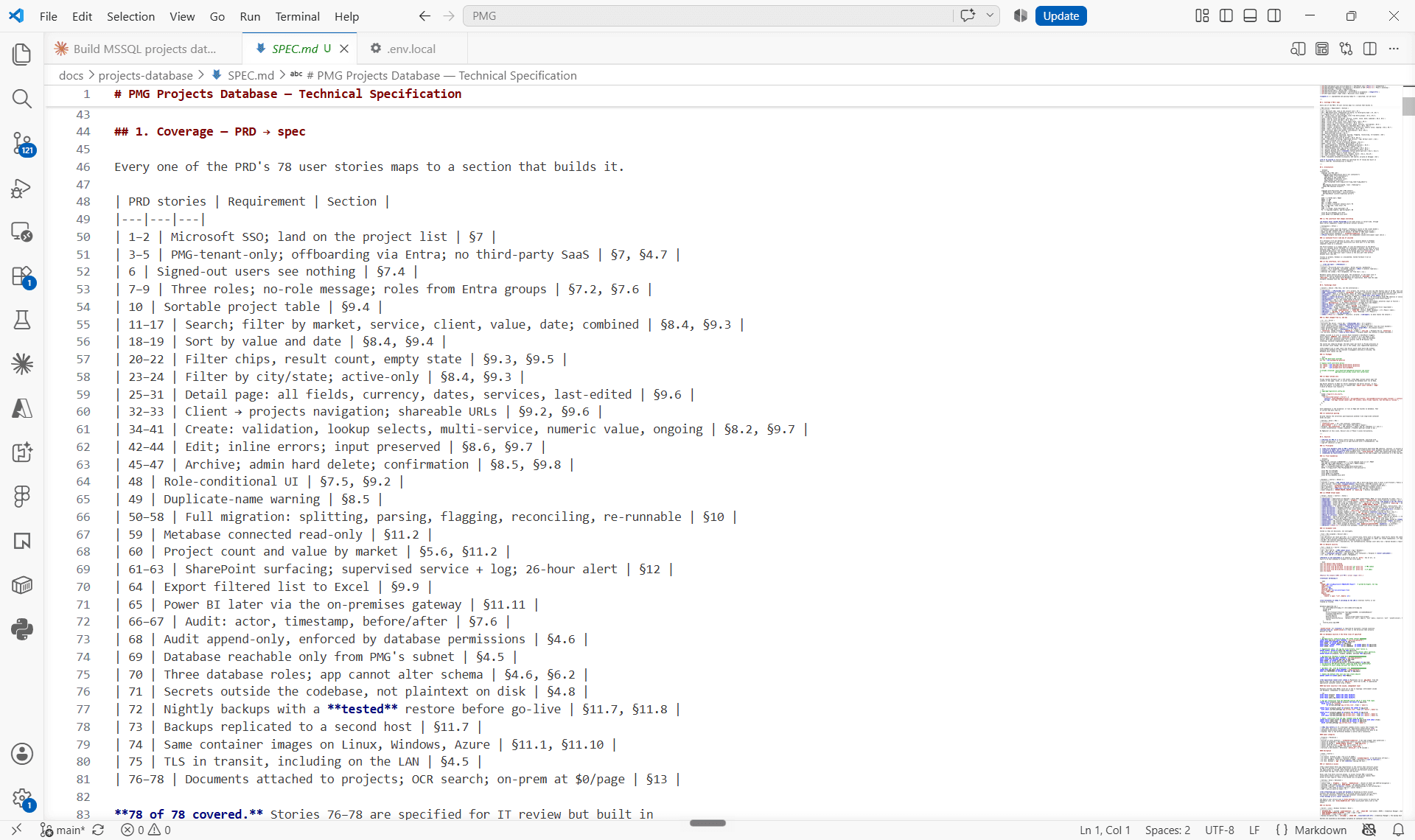
Task: Open the Testing flask view
Action: [22, 320]
